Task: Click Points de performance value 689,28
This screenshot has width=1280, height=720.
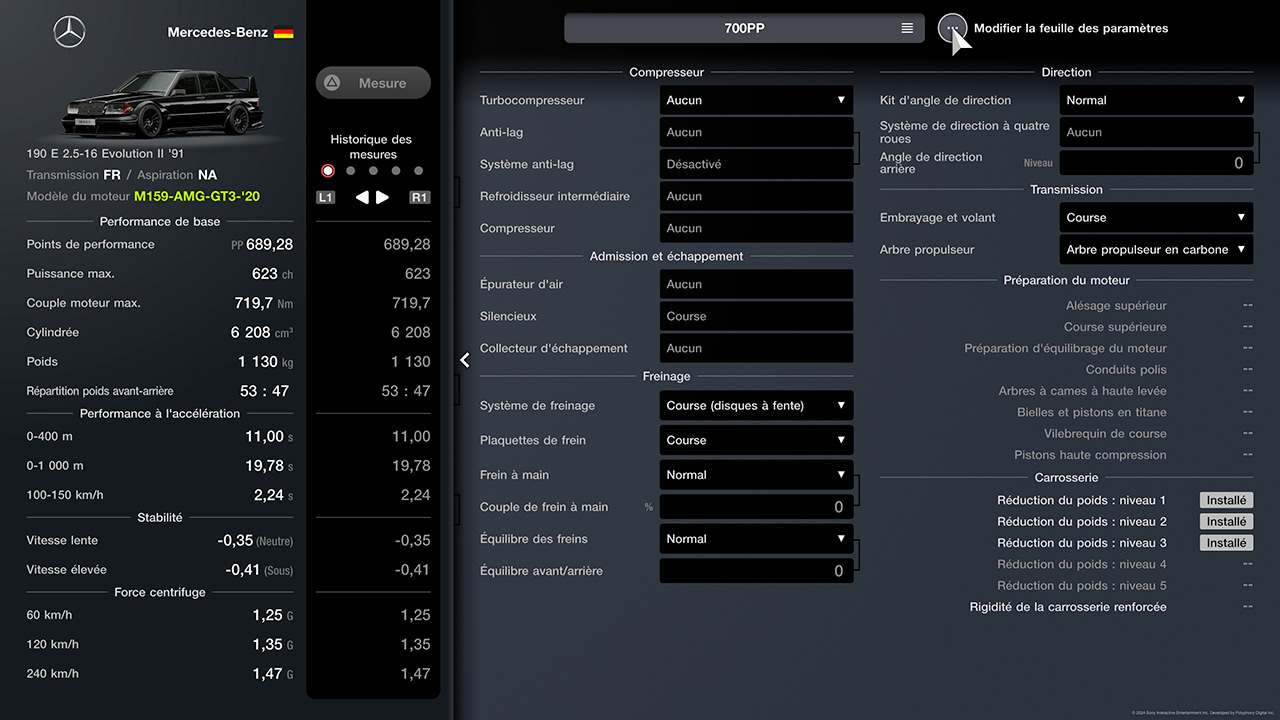Action: [269, 244]
